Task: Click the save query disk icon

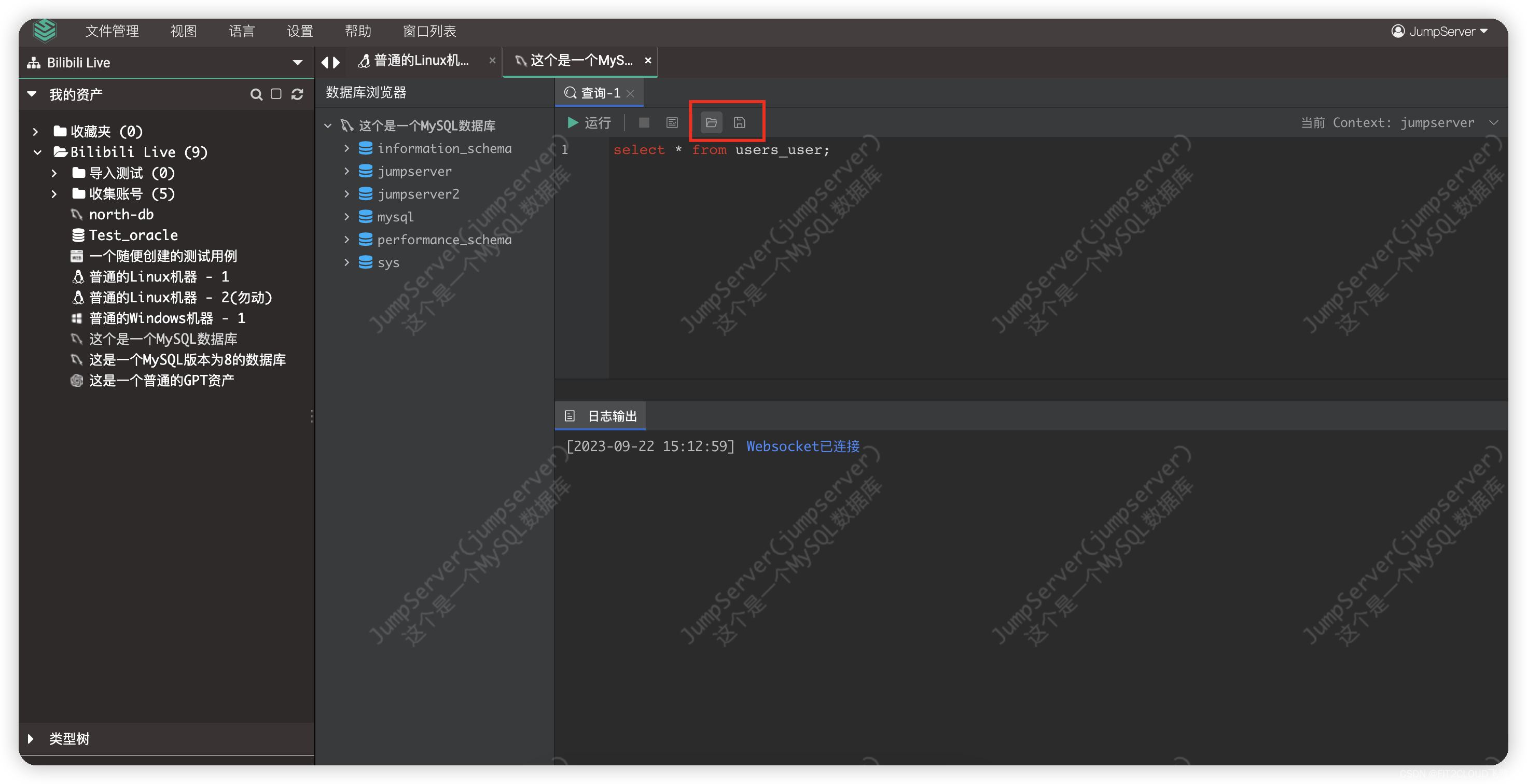Action: coord(739,123)
